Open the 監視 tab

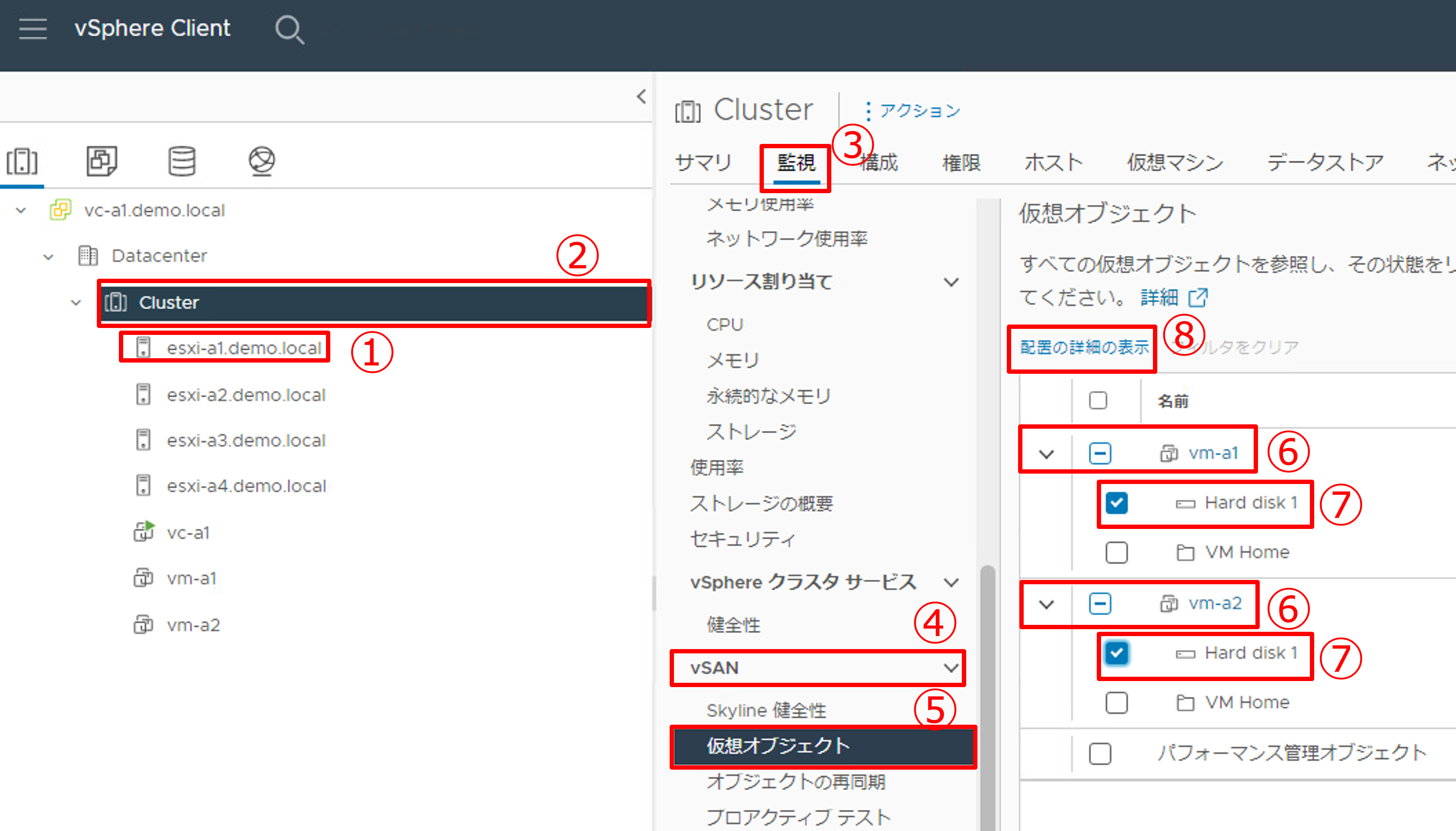point(796,163)
